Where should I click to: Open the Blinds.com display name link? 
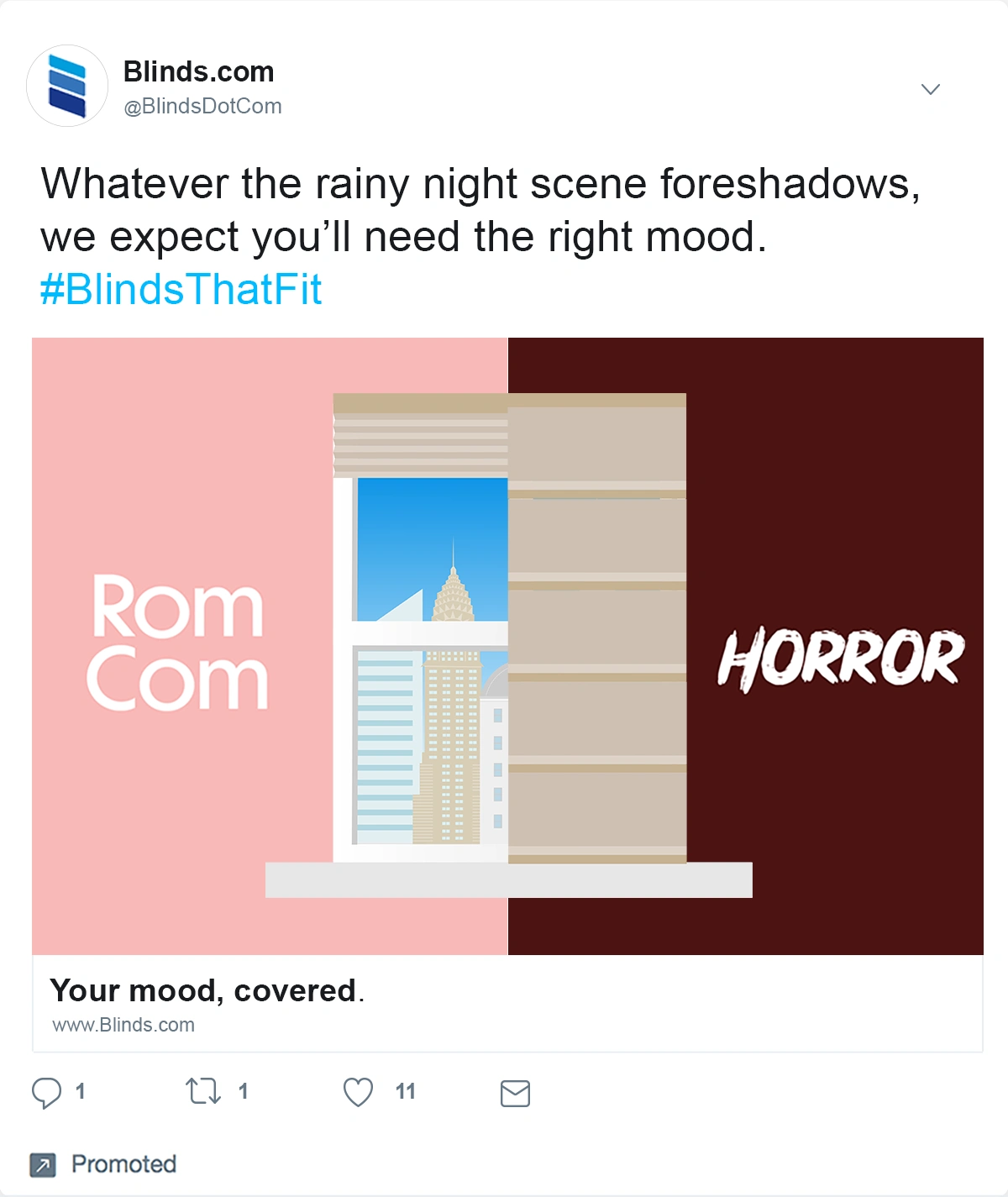[198, 72]
